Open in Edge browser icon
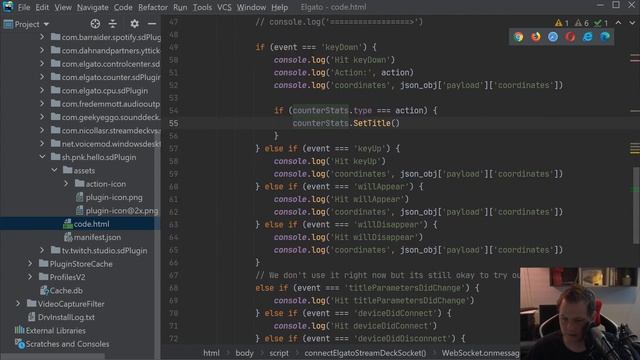 pyautogui.click(x=604, y=37)
